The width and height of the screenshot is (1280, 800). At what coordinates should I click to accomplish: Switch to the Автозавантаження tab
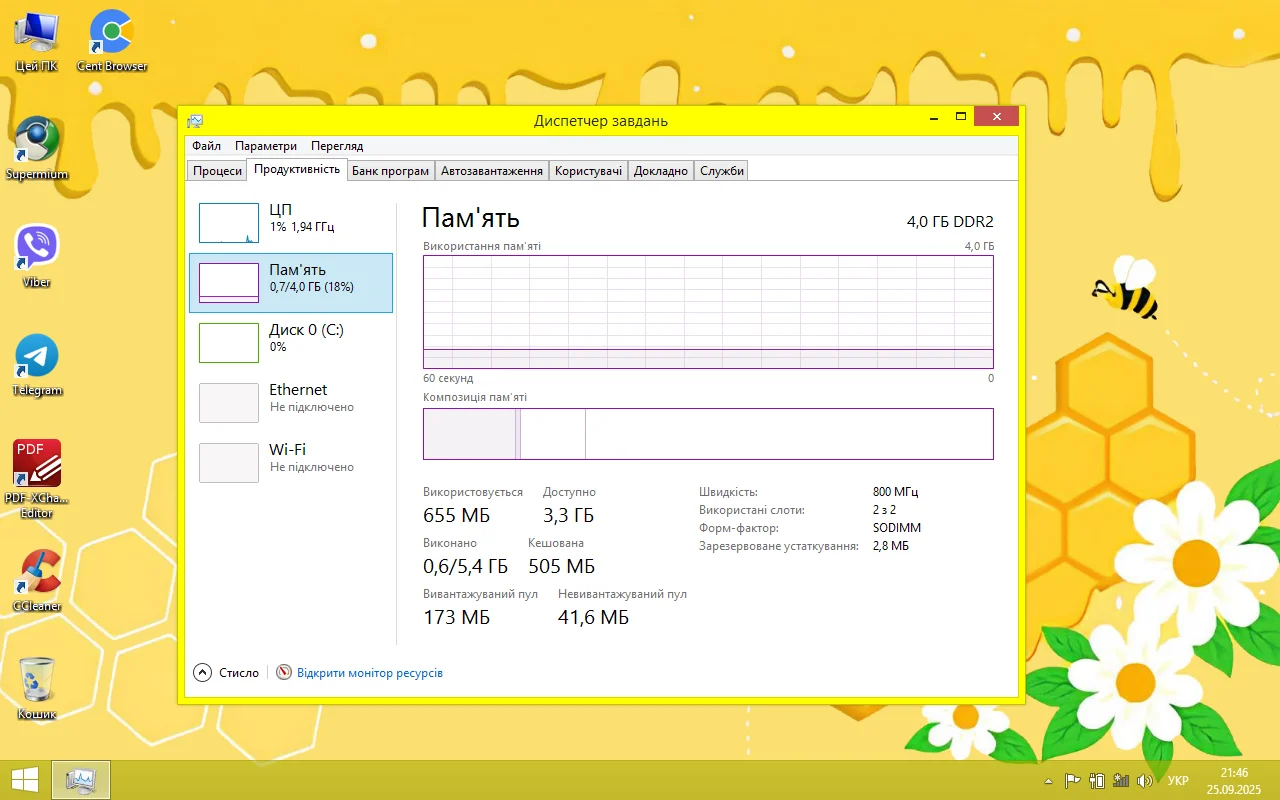click(492, 171)
